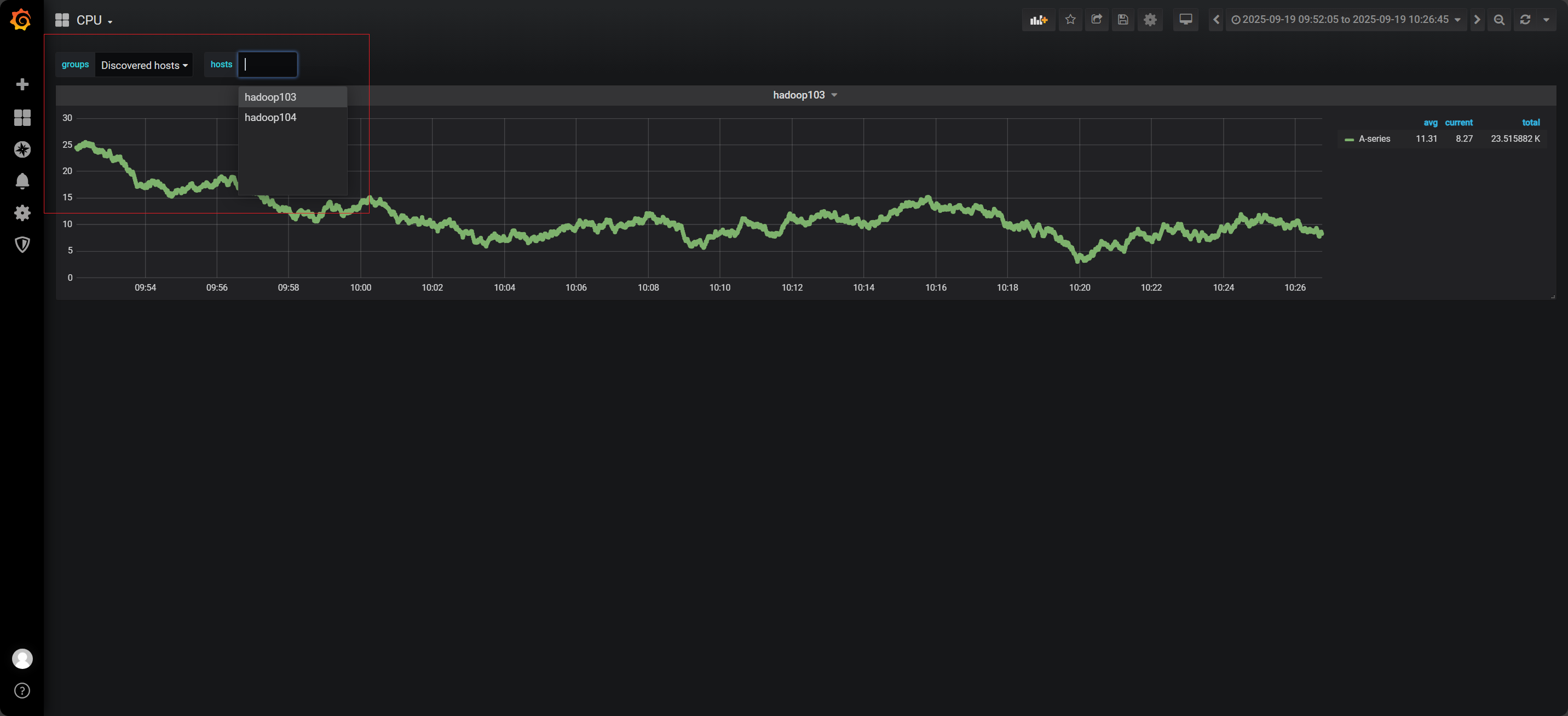This screenshot has height=716, width=1568.
Task: Open the Dashboards grid icon in sidebar
Action: click(22, 118)
